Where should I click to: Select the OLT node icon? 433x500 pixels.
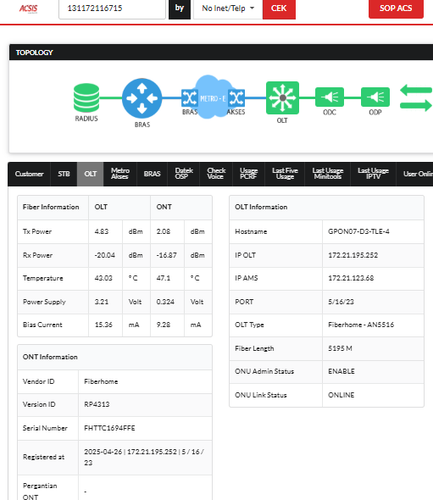pos(282,98)
